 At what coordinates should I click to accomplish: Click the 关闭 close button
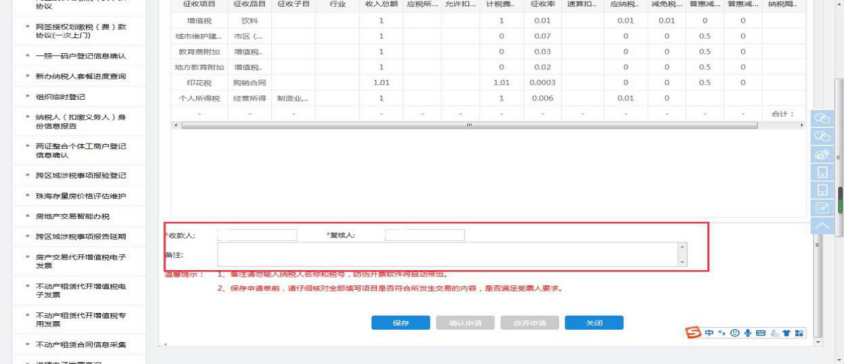(594, 323)
